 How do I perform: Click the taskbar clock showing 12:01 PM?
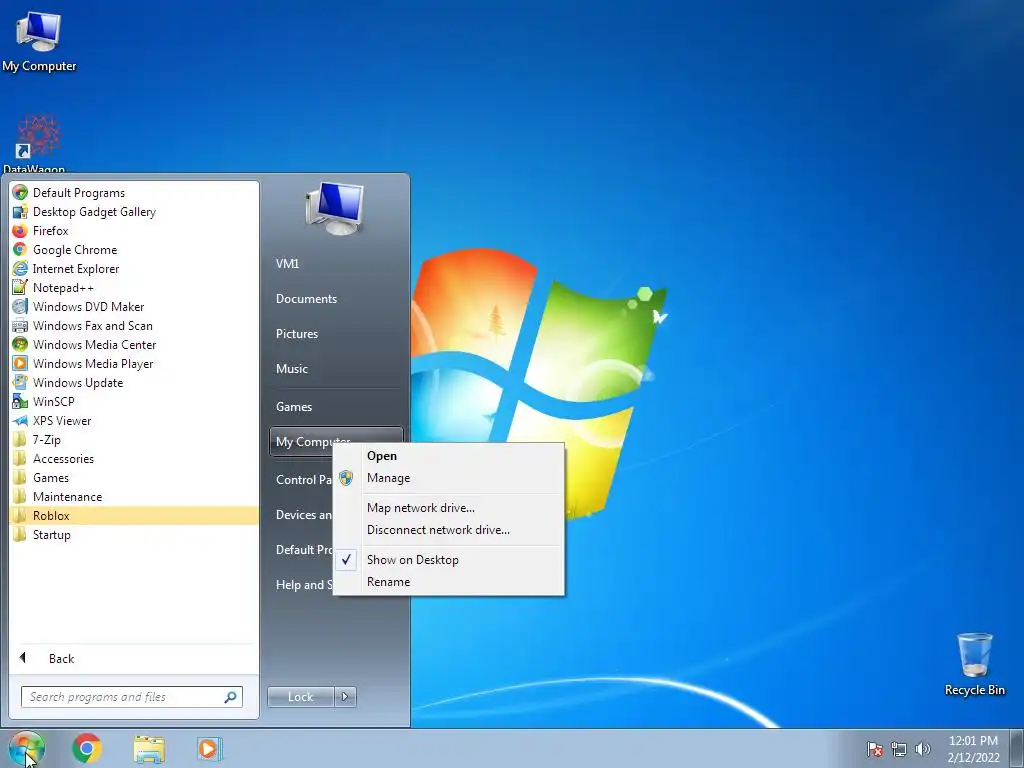[x=973, y=749]
